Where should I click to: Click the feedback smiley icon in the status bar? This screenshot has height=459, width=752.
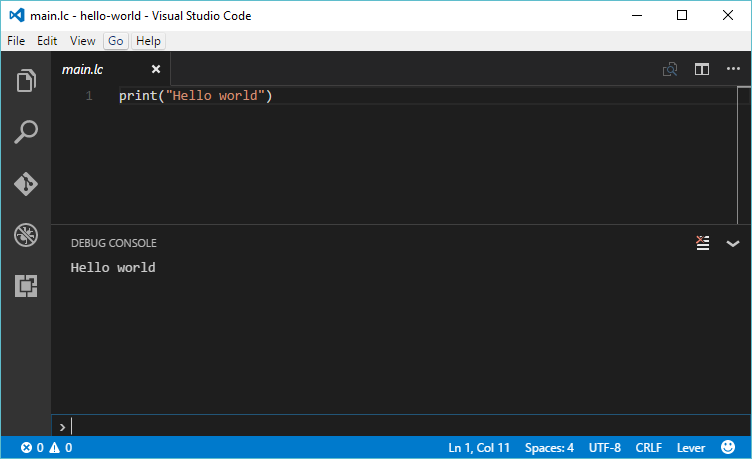[x=727, y=448]
